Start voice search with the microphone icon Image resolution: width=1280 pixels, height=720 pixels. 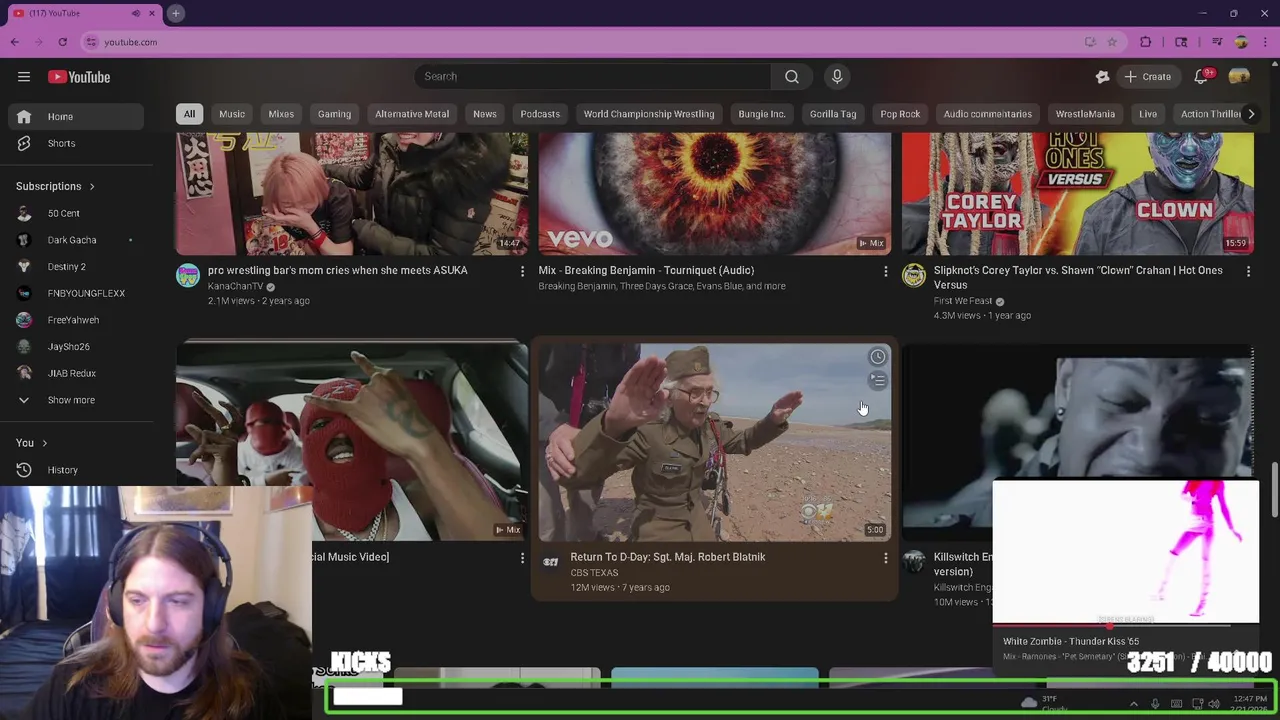(837, 77)
